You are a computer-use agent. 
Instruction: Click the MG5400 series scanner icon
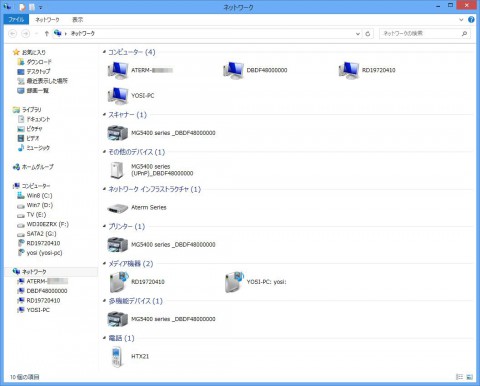tap(118, 133)
